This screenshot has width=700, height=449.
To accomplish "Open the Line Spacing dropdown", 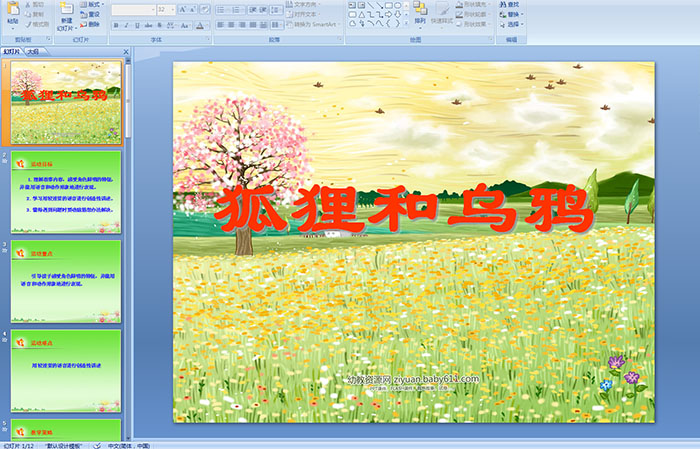I will 276,9.
